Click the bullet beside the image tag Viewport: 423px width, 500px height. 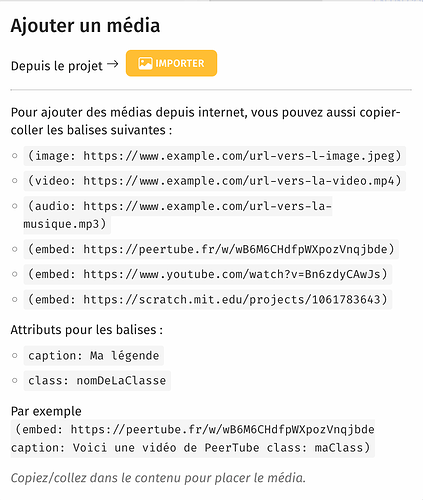click(15, 156)
